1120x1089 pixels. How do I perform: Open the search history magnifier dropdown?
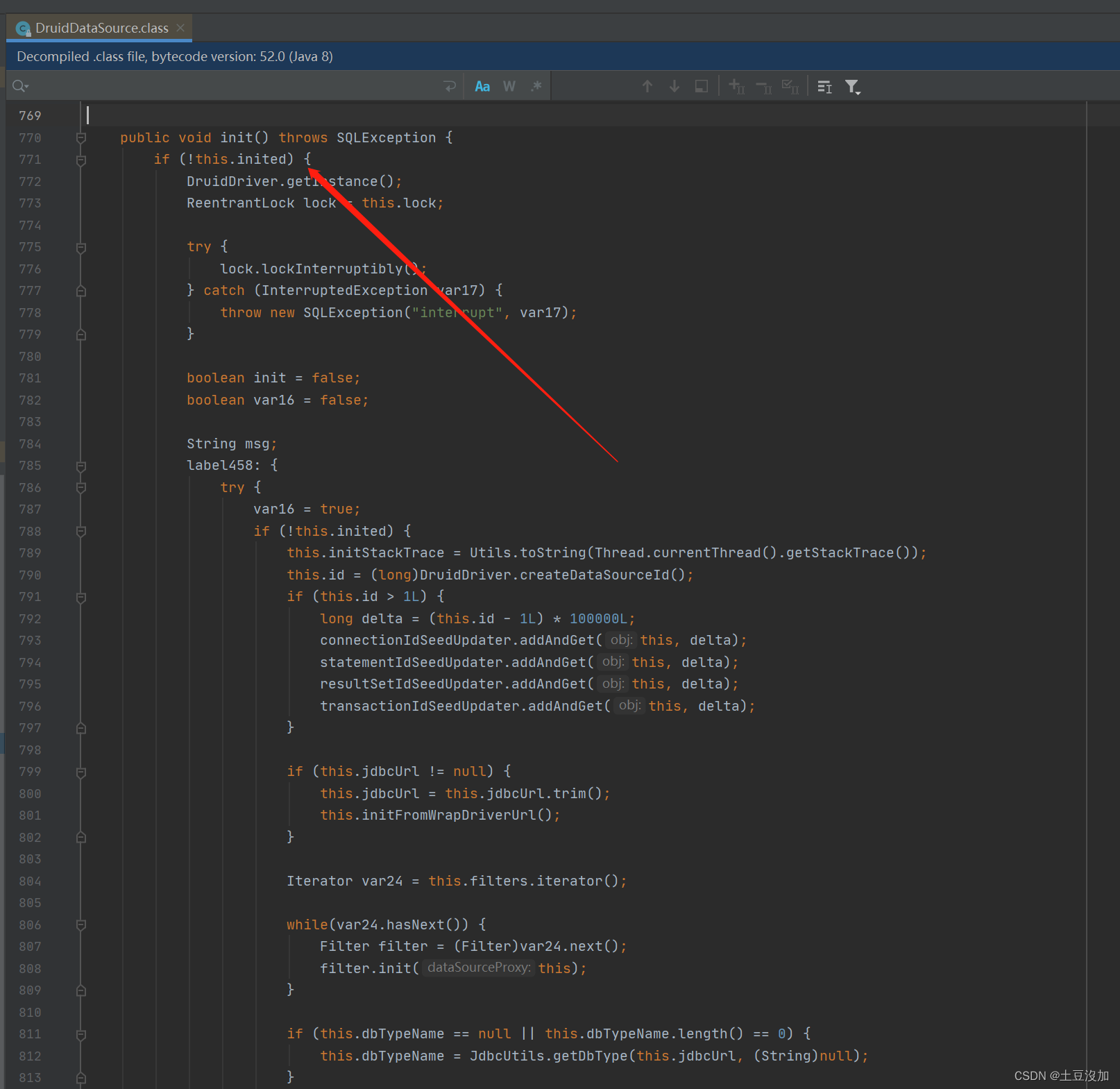pos(20,86)
